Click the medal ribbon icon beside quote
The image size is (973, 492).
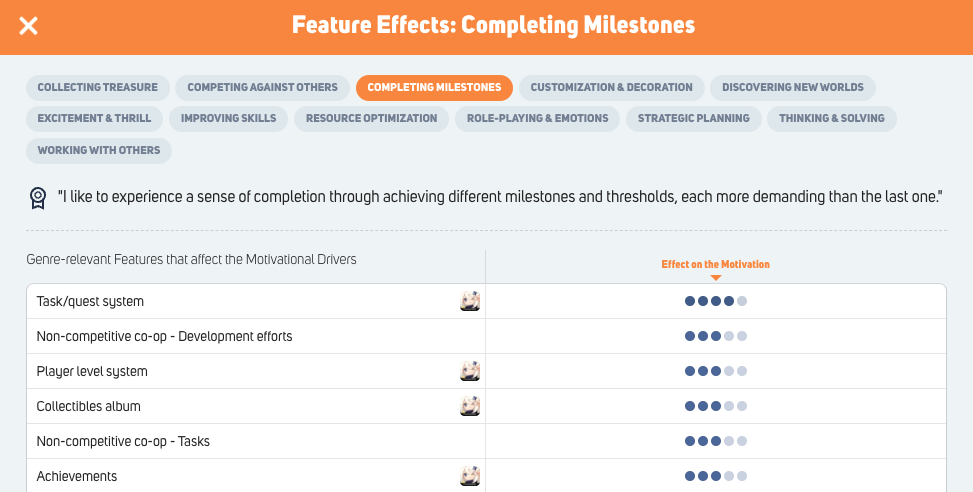[x=38, y=198]
